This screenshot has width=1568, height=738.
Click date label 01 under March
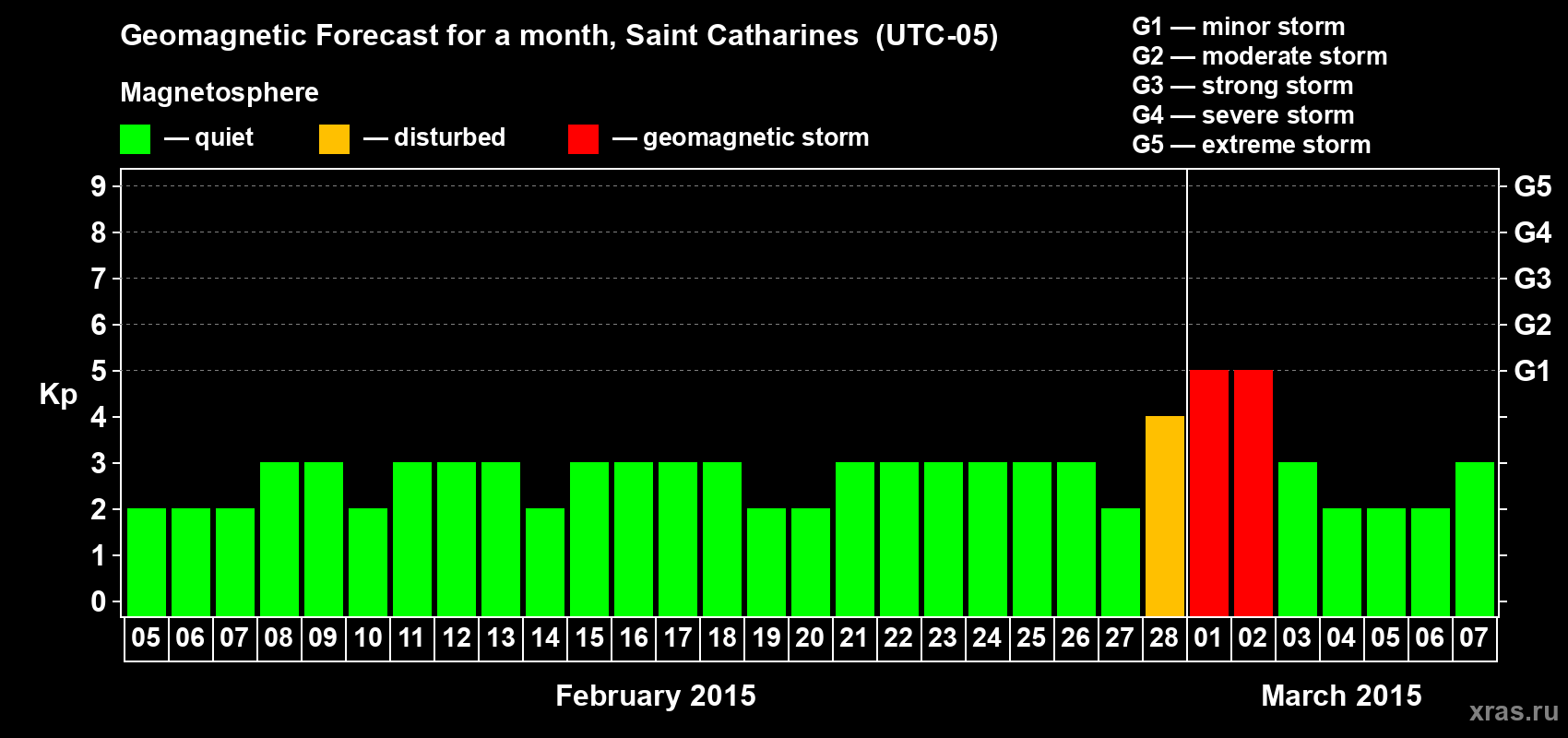tap(1208, 637)
